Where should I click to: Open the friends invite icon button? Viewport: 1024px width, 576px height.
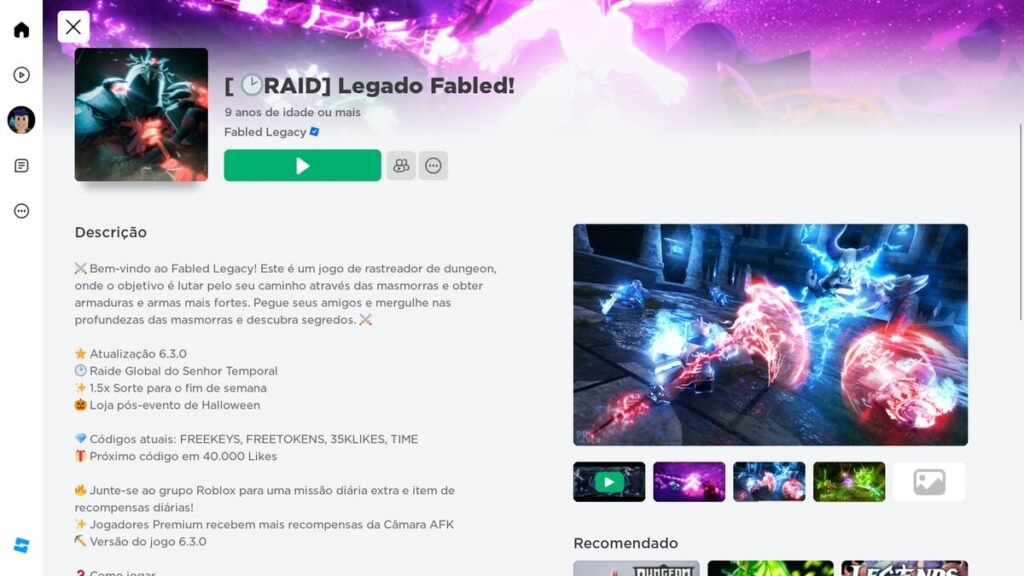(x=401, y=166)
